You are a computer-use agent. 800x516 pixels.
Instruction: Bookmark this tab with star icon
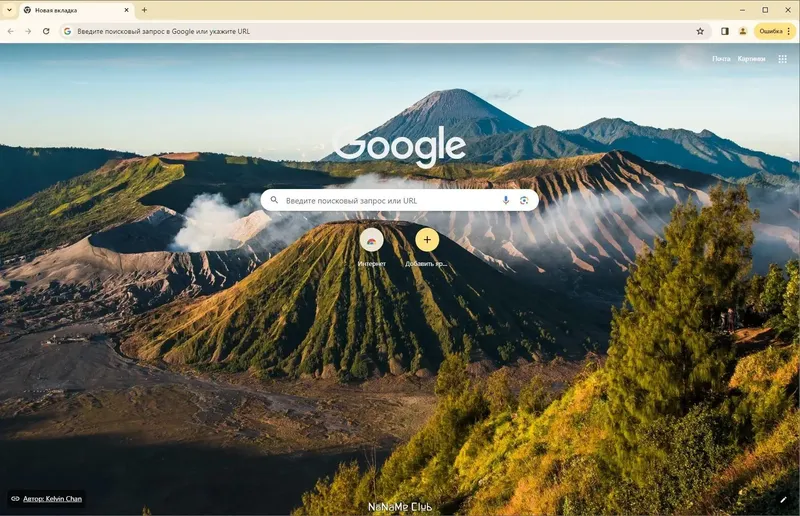pos(700,31)
